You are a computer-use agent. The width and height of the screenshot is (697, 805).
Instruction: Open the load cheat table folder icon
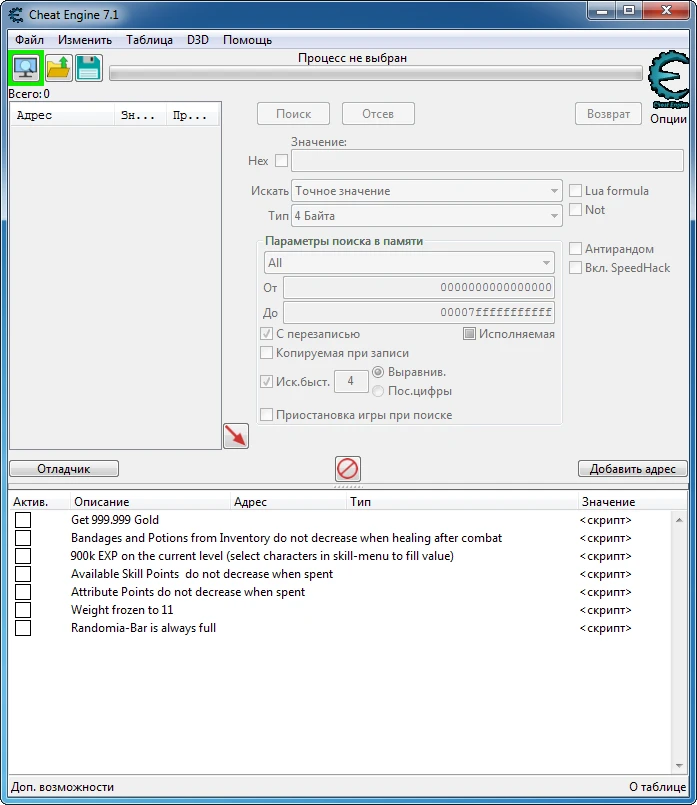click(x=58, y=68)
